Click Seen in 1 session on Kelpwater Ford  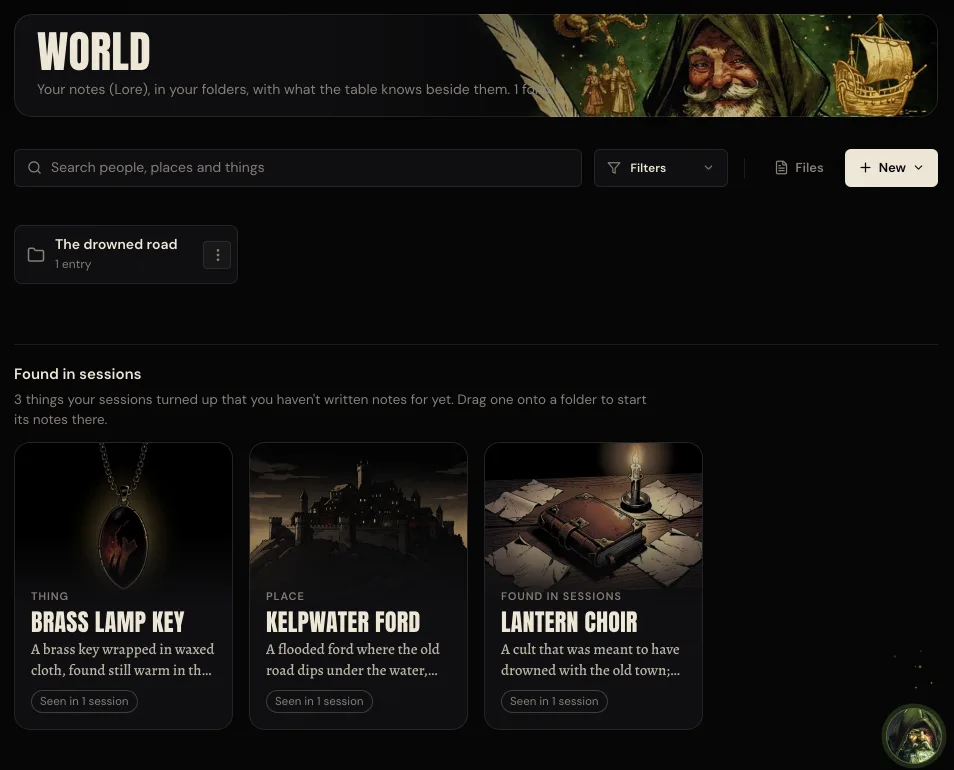pyautogui.click(x=319, y=701)
